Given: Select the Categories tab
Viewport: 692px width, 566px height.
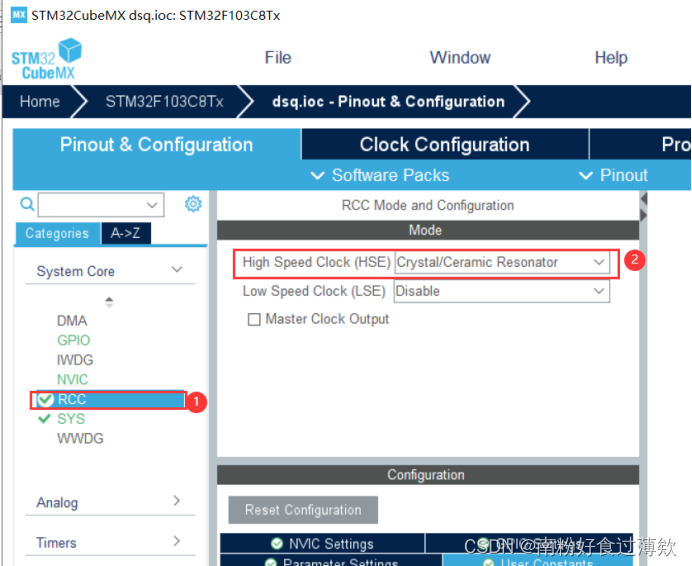Looking at the screenshot, I should [57, 233].
